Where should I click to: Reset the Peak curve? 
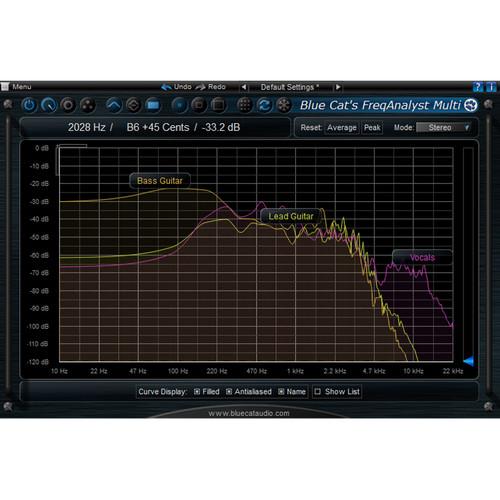click(x=372, y=128)
